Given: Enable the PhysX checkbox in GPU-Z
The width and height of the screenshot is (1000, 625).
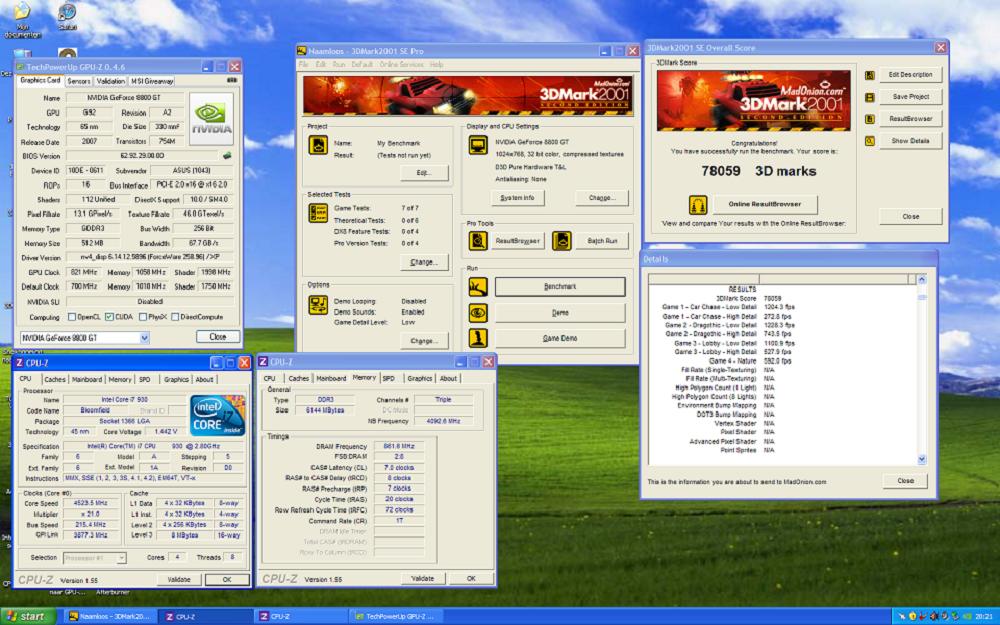Looking at the screenshot, I should 143,317.
